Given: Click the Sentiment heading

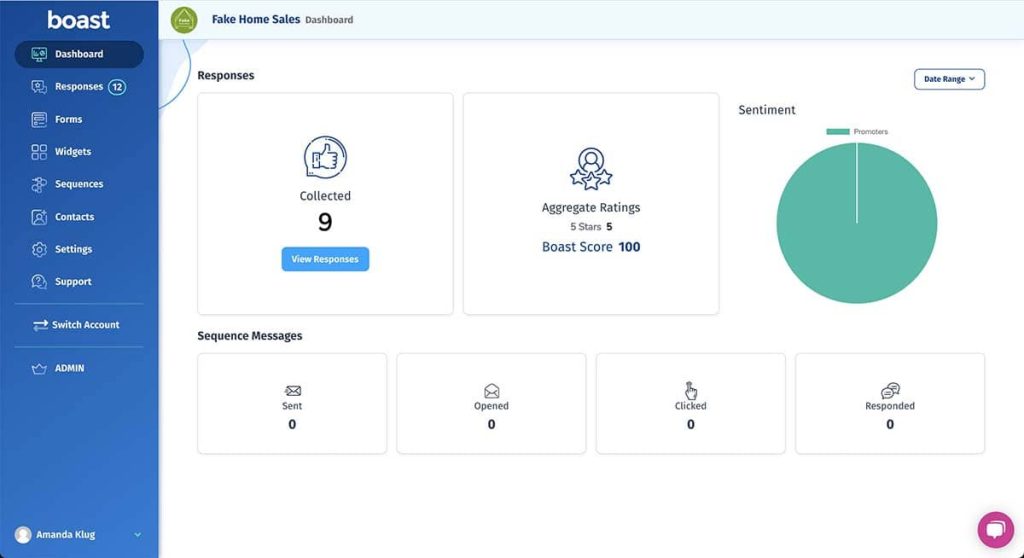Looking at the screenshot, I should point(767,110).
